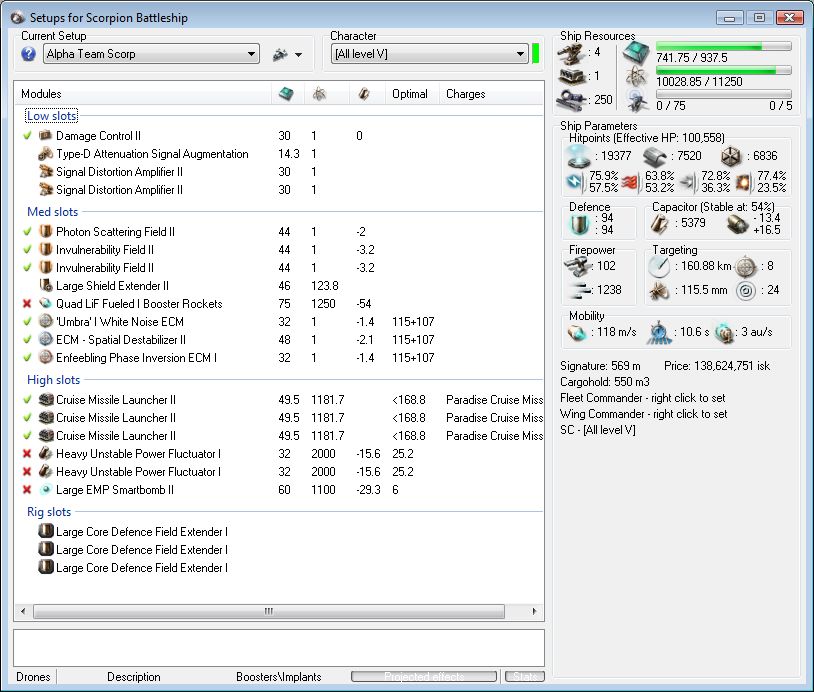Image resolution: width=814 pixels, height=692 pixels.
Task: Click the CPU column header icon
Action: [286, 94]
